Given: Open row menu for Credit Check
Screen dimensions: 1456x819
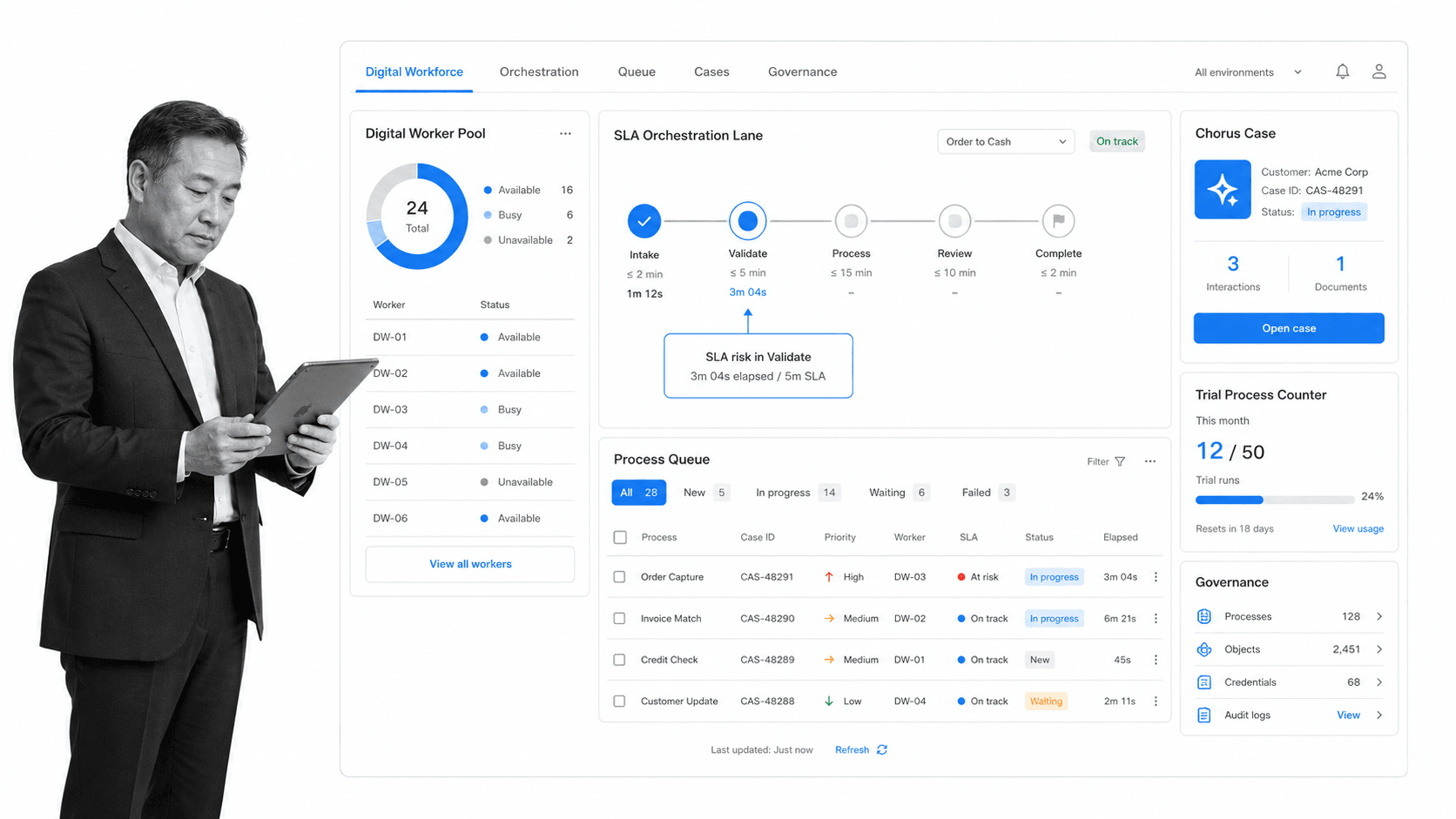Looking at the screenshot, I should coord(1156,660).
